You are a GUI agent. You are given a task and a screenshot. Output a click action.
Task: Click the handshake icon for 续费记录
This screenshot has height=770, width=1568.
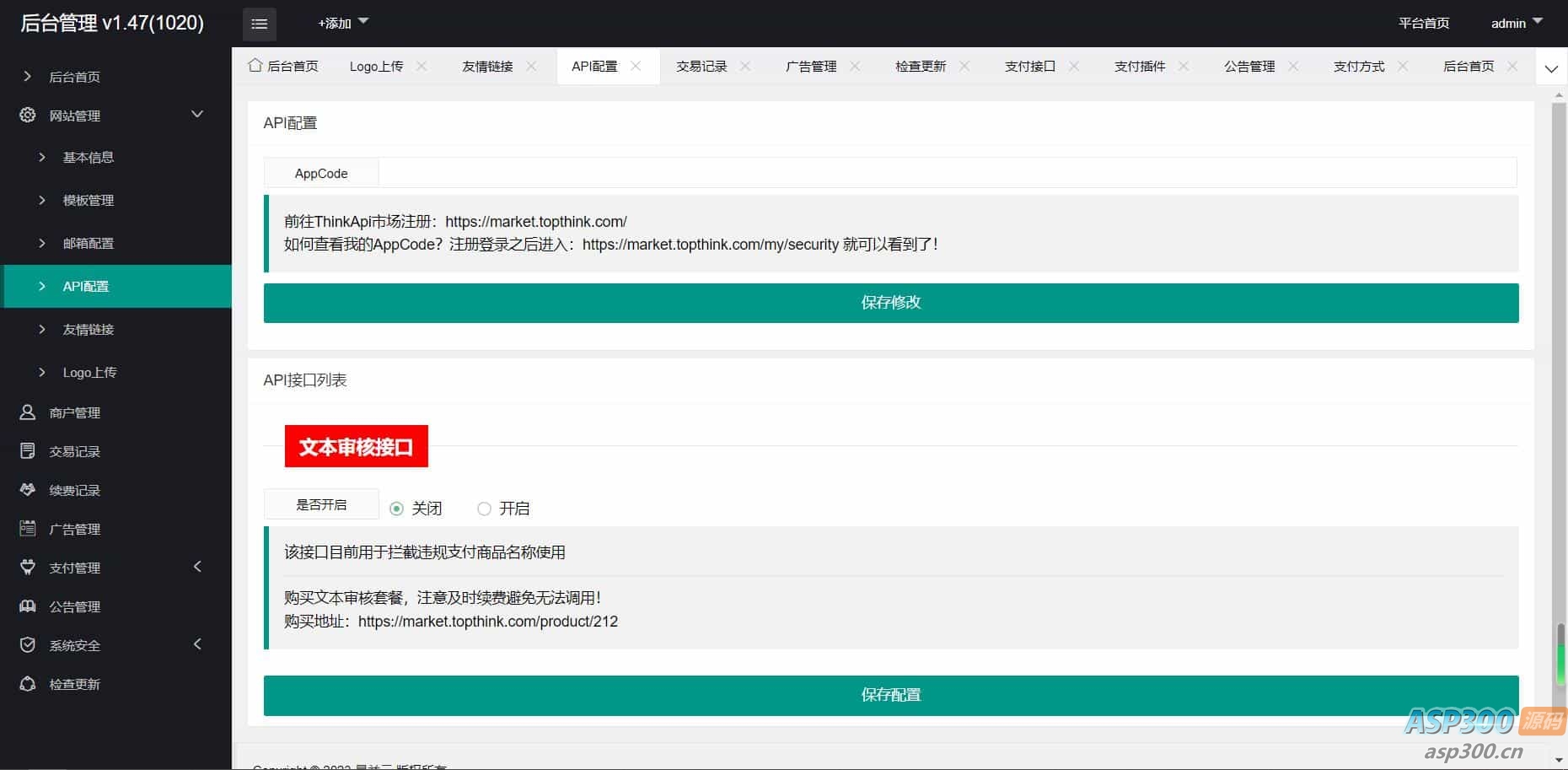[28, 490]
